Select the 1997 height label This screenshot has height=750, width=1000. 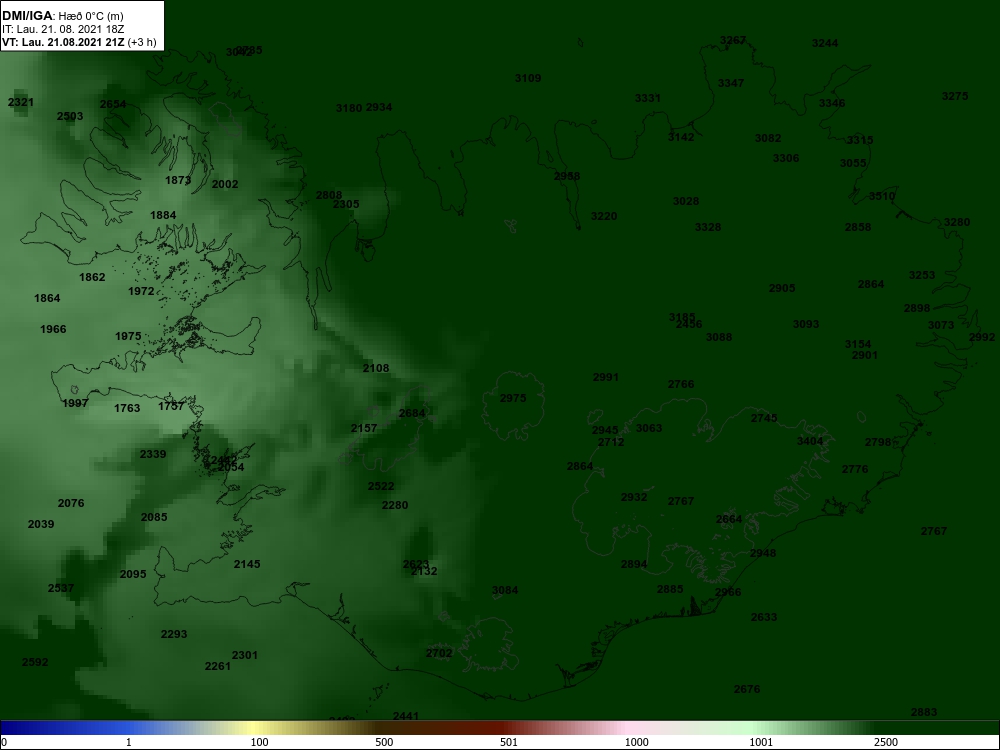point(75,403)
